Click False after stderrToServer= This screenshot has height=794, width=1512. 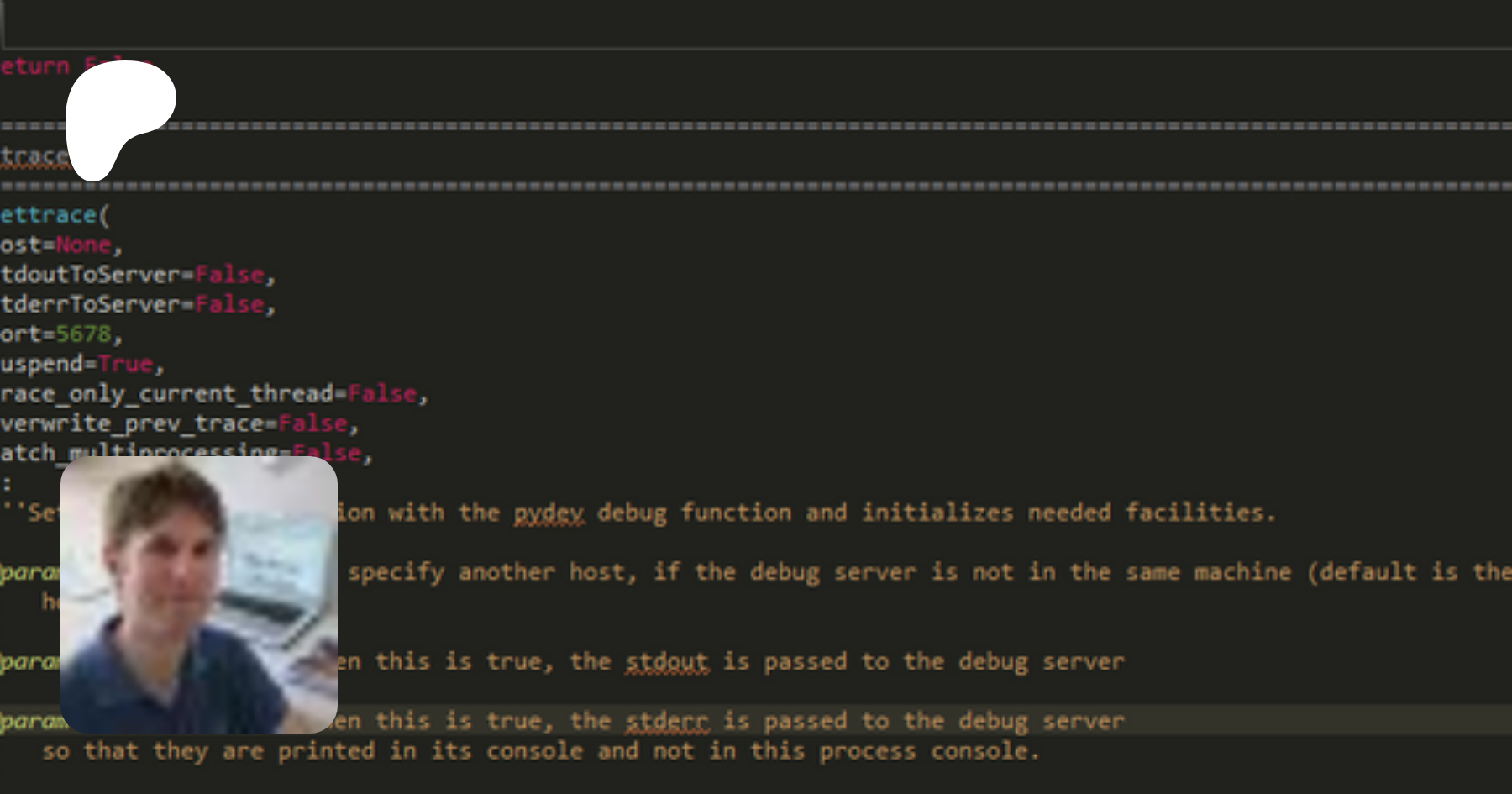coord(229,304)
